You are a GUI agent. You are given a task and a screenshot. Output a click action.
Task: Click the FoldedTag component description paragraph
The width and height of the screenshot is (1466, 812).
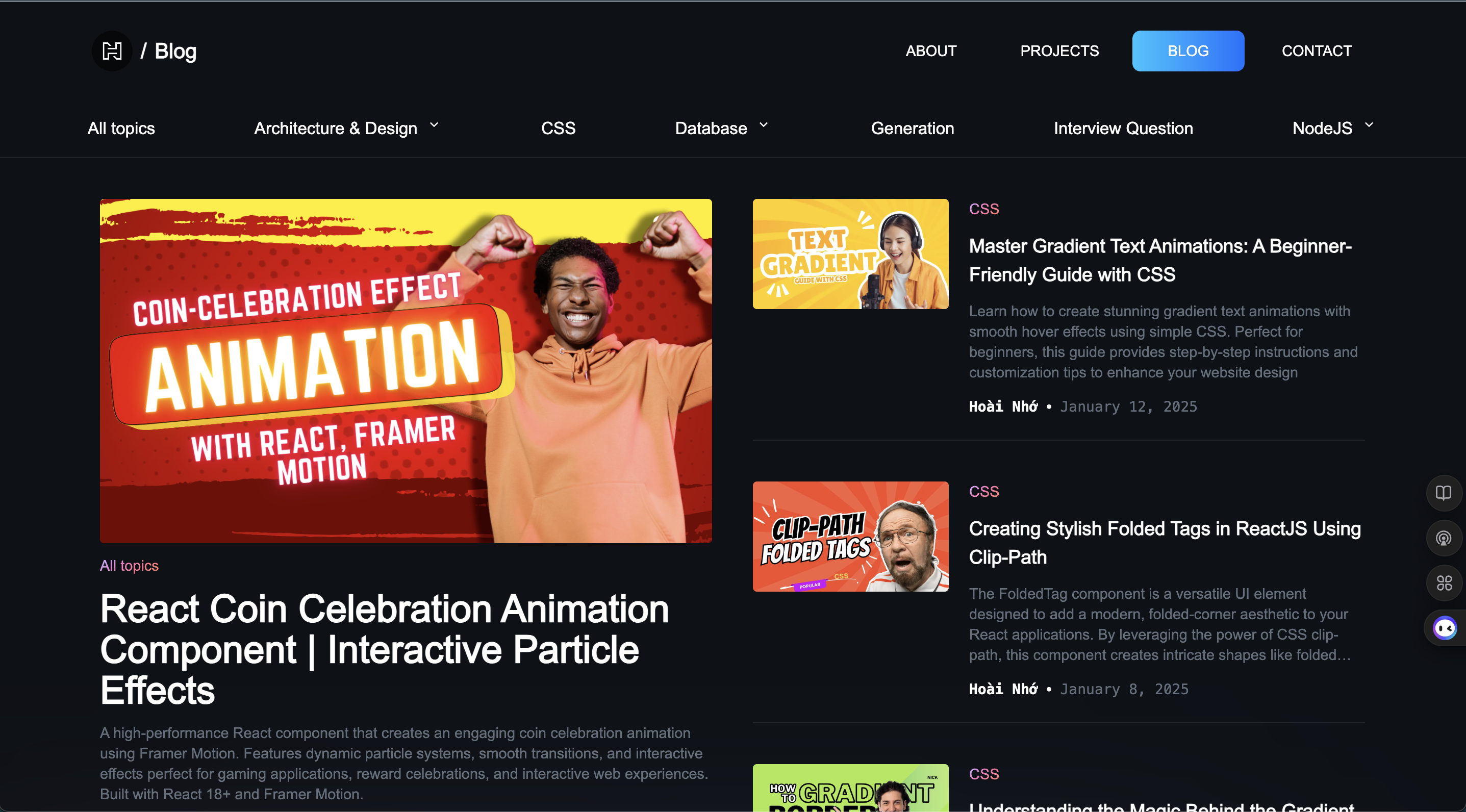click(1160, 624)
